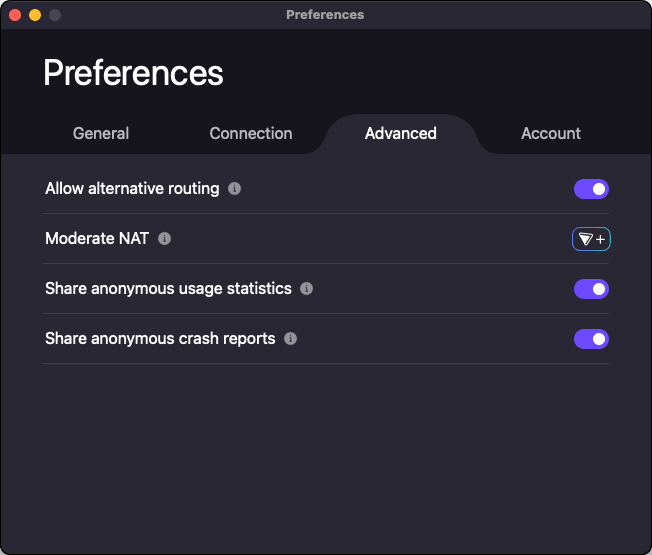Open info for Share anonymous usage statistics
652x555 pixels.
[306, 289]
